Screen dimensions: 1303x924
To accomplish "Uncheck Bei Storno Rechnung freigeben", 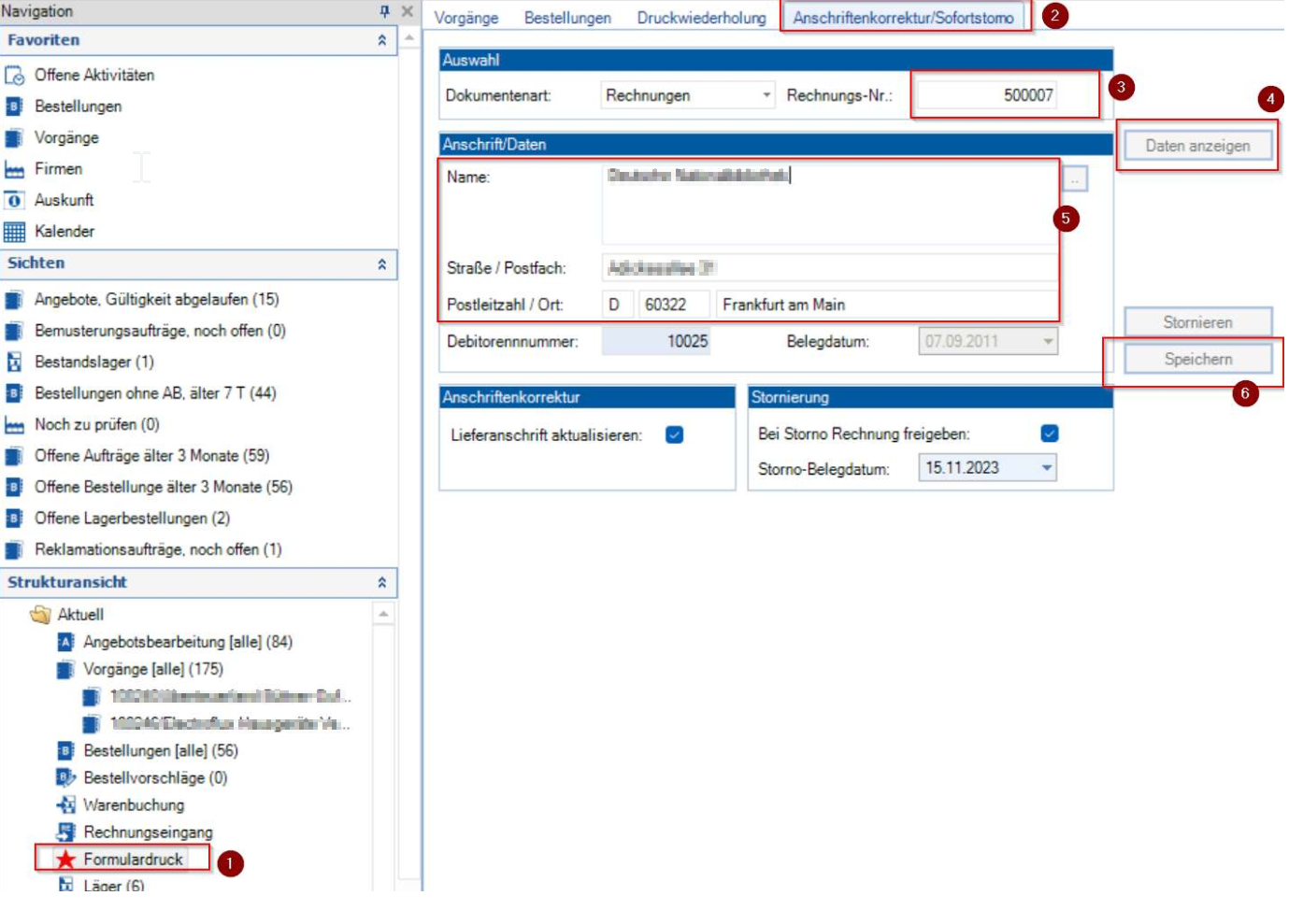I will click(1049, 434).
